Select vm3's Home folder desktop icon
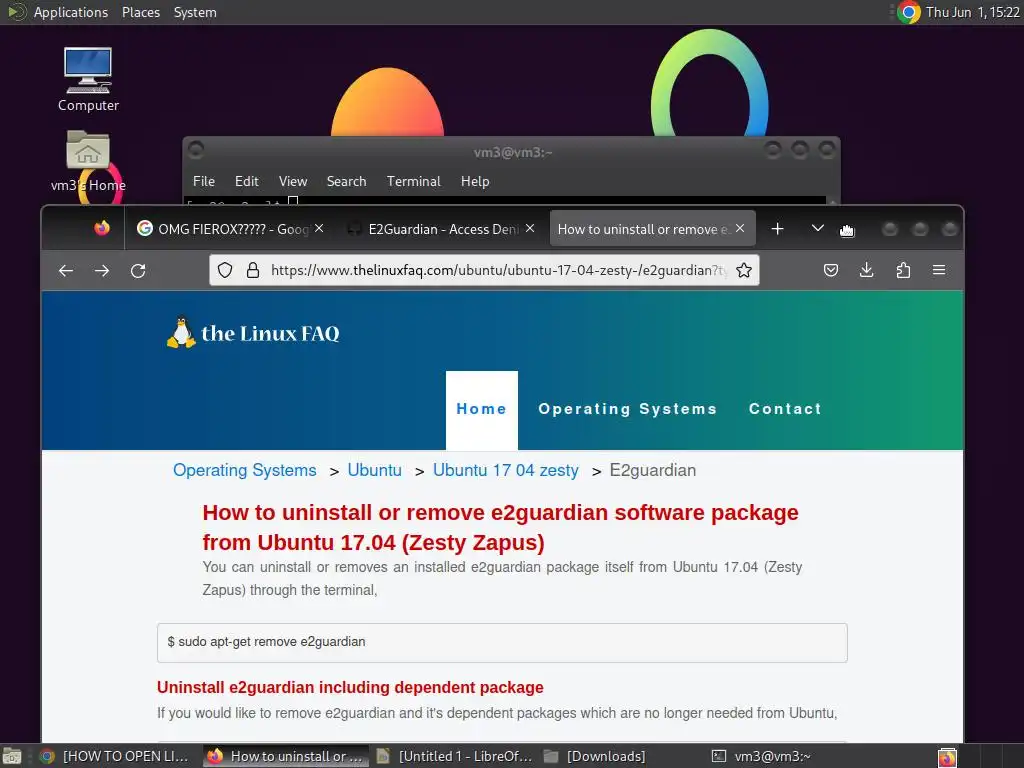 [x=88, y=161]
